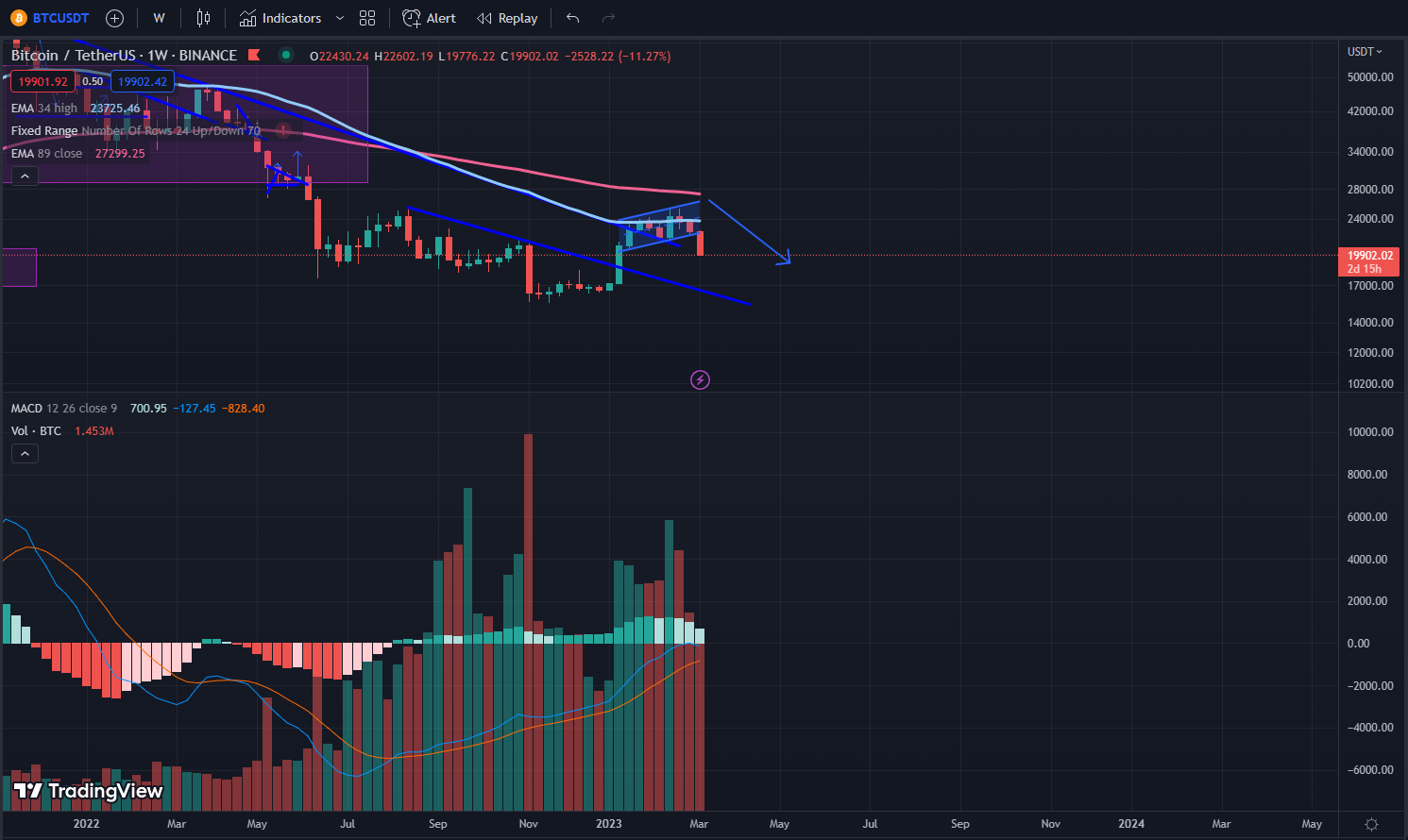Open the indicator templates grid icon

point(367,18)
